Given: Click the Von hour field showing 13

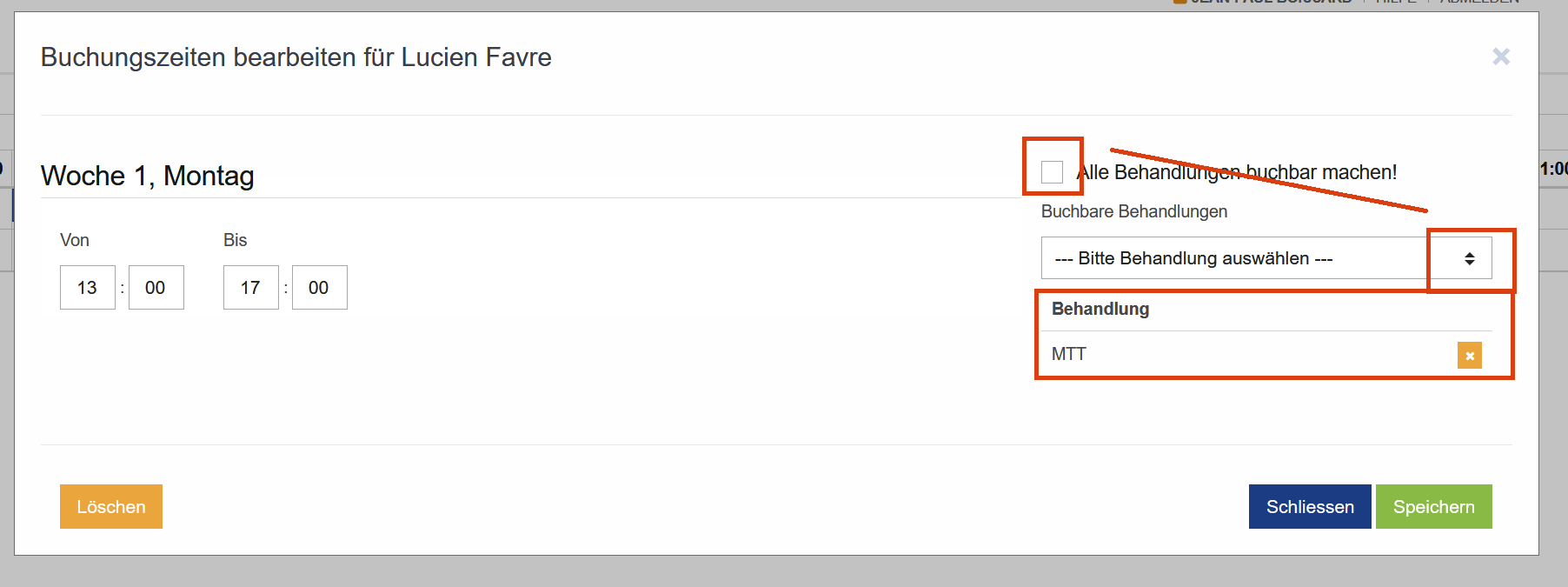Looking at the screenshot, I should (87, 288).
